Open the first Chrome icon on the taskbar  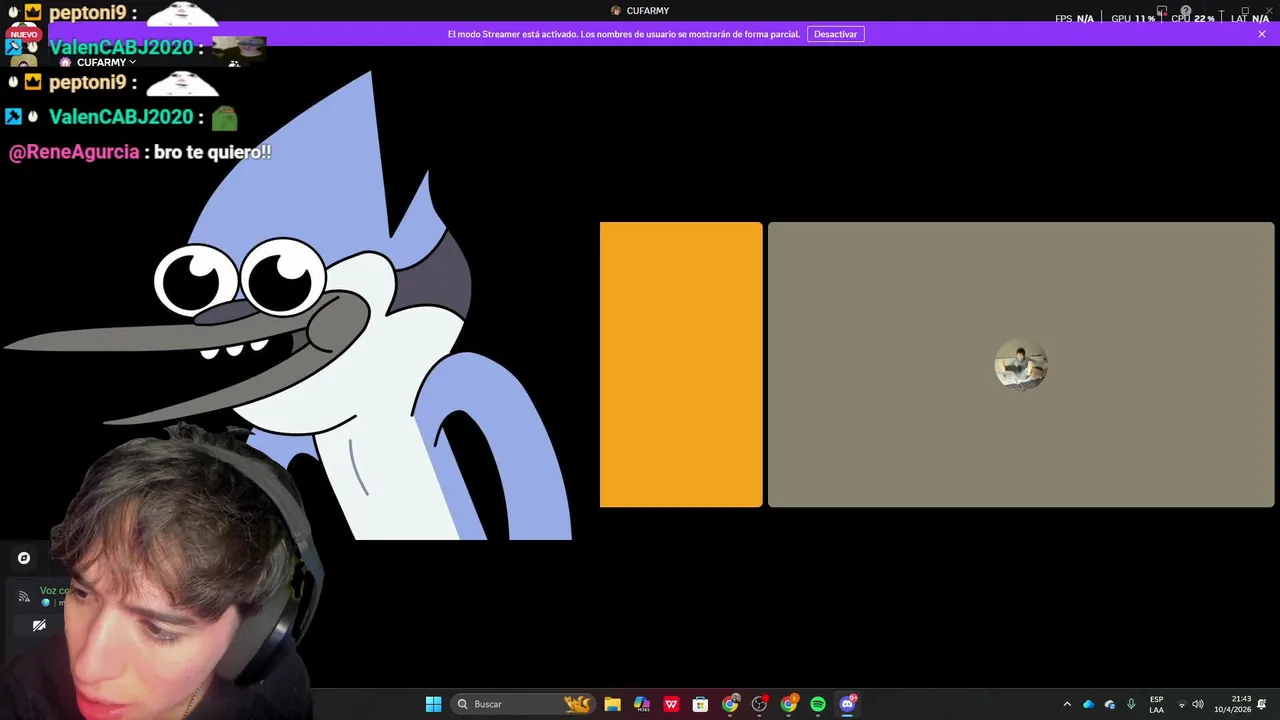(x=730, y=704)
